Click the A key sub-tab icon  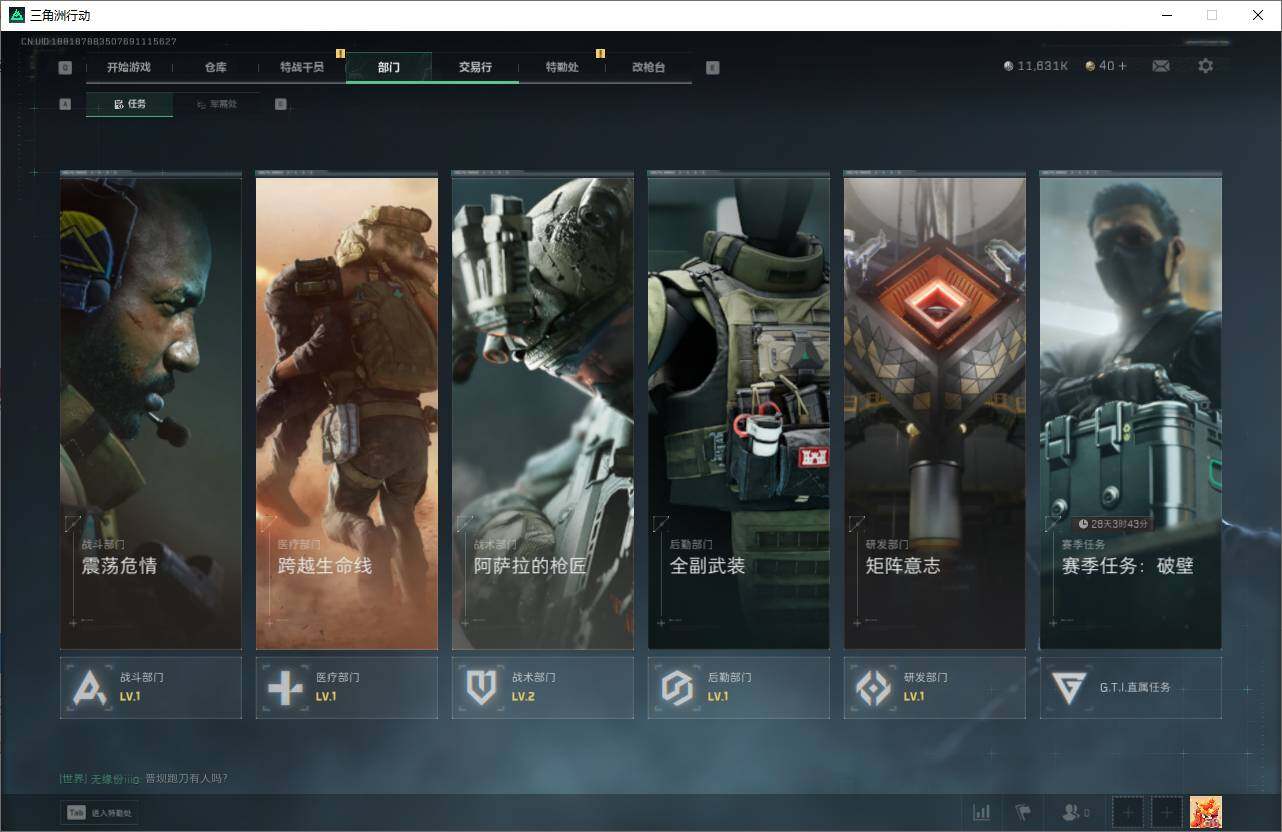(65, 104)
